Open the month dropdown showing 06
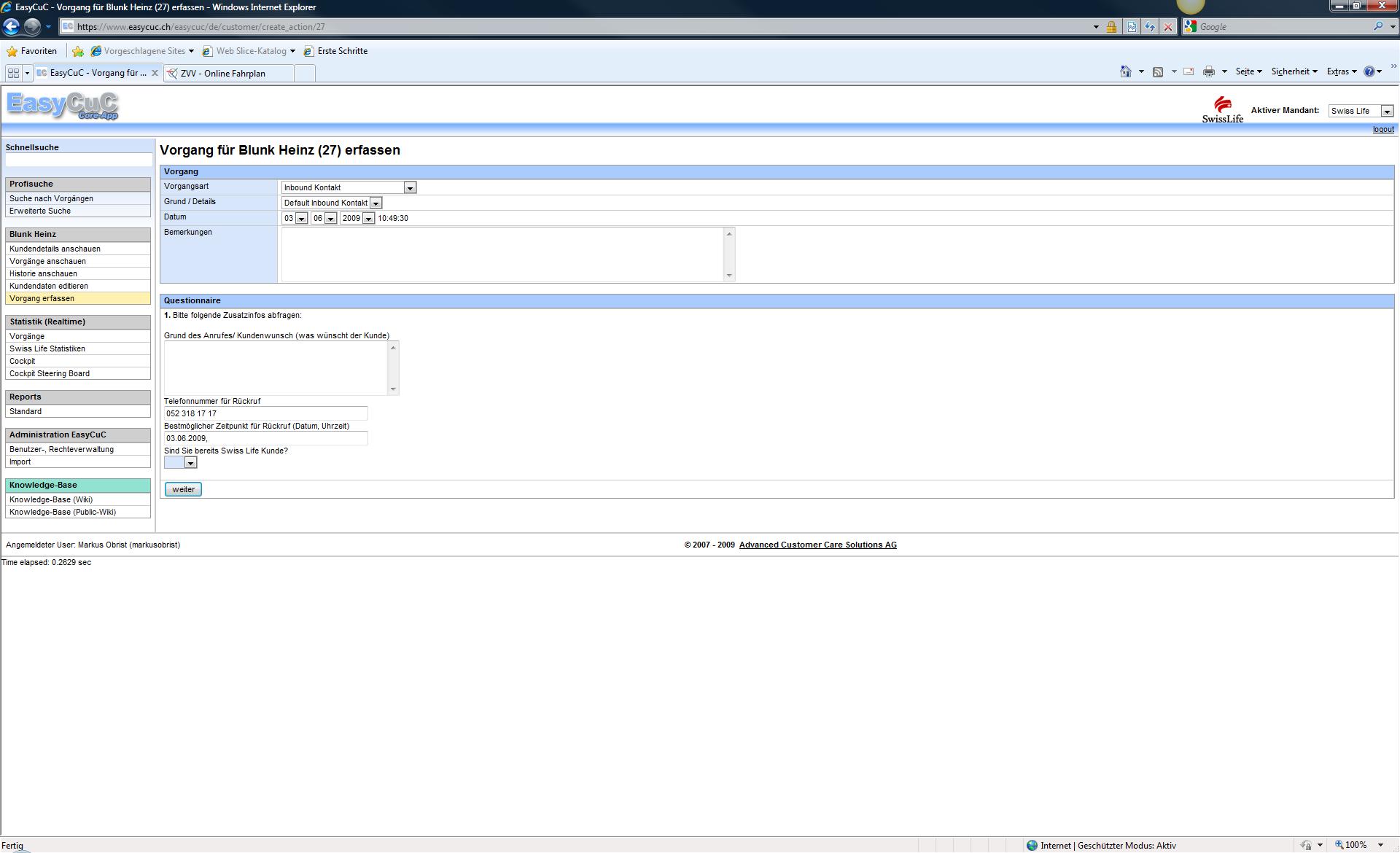Image resolution: width=1400 pixels, height=853 pixels. [330, 219]
